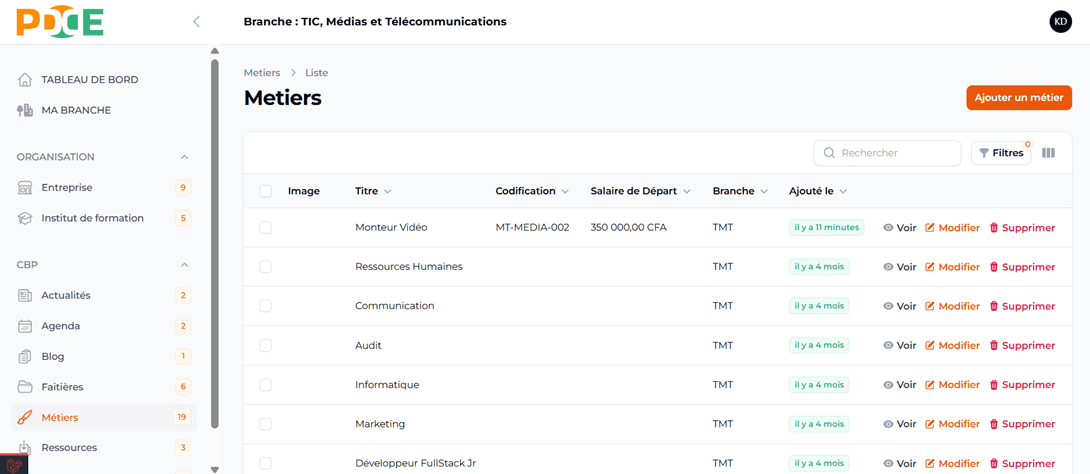Screen dimensions: 1090x474
Task: Sort by Salaire de Départ column
Action: [640, 191]
